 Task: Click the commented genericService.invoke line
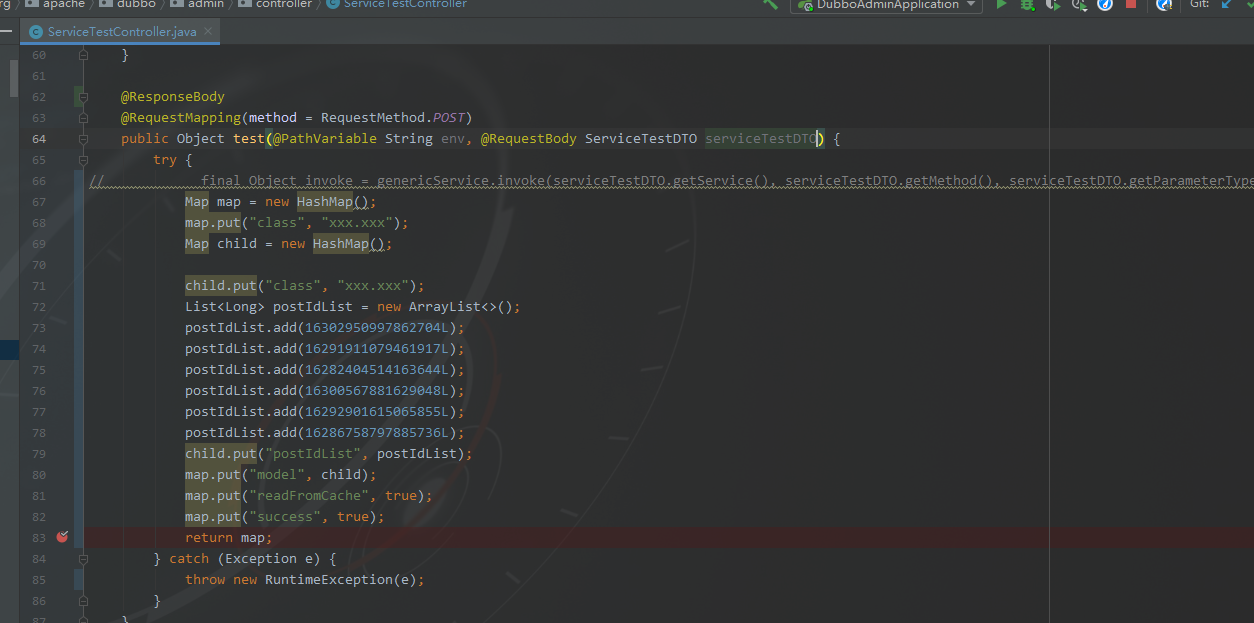(670, 181)
